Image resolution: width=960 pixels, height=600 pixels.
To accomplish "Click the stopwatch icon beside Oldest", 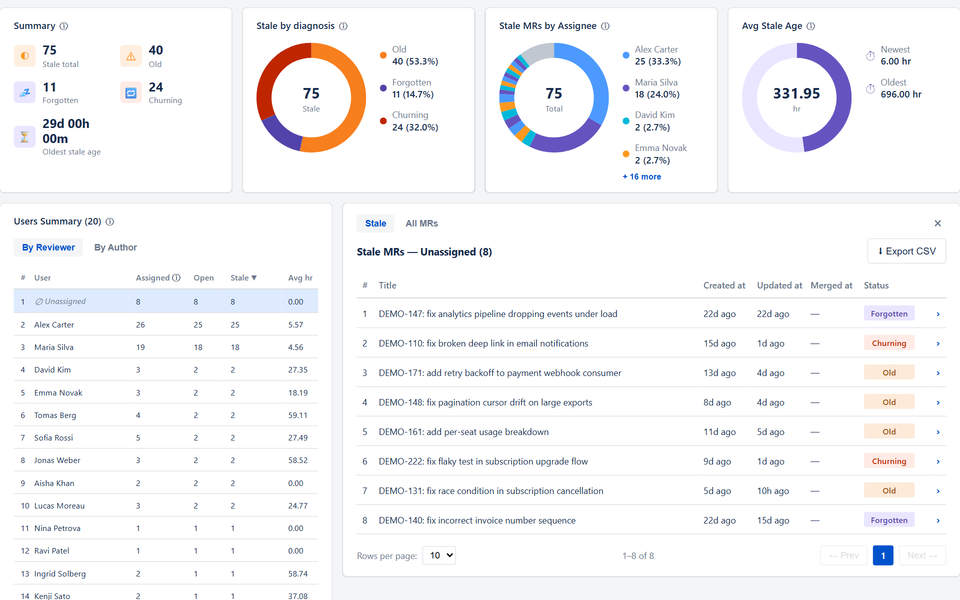I will (870, 89).
